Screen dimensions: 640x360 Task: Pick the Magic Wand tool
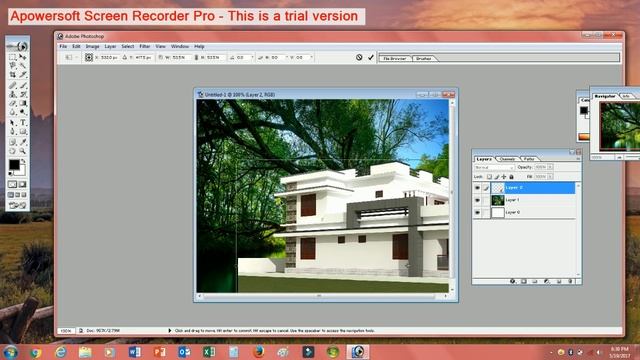(x=23, y=65)
